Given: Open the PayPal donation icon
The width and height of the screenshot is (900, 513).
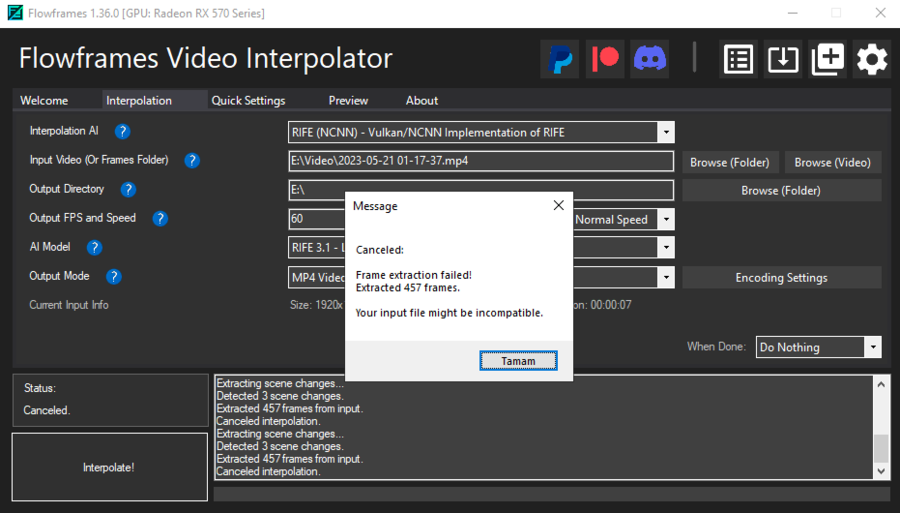Looking at the screenshot, I should (x=561, y=59).
